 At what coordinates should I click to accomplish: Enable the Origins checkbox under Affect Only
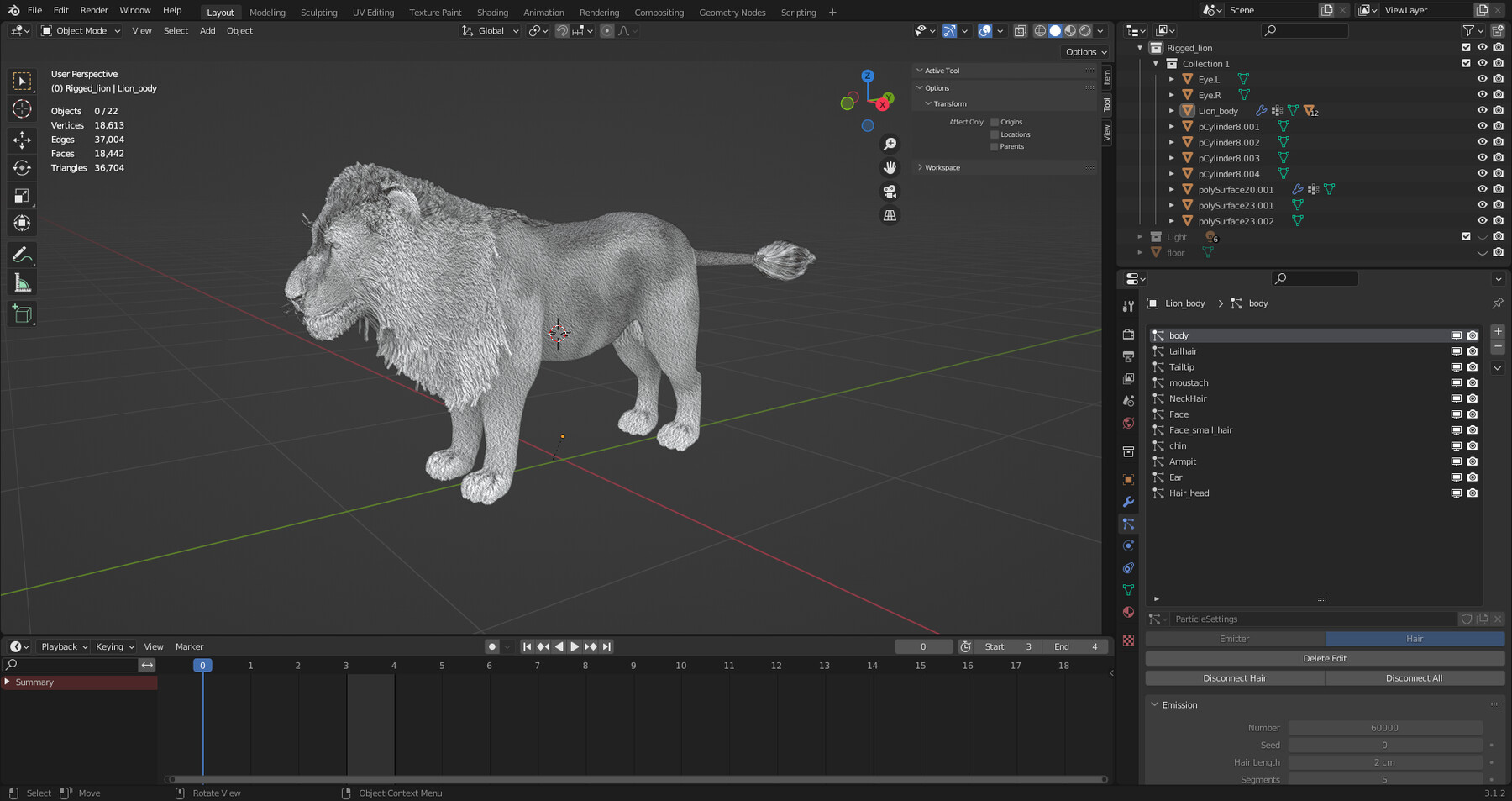coord(994,121)
